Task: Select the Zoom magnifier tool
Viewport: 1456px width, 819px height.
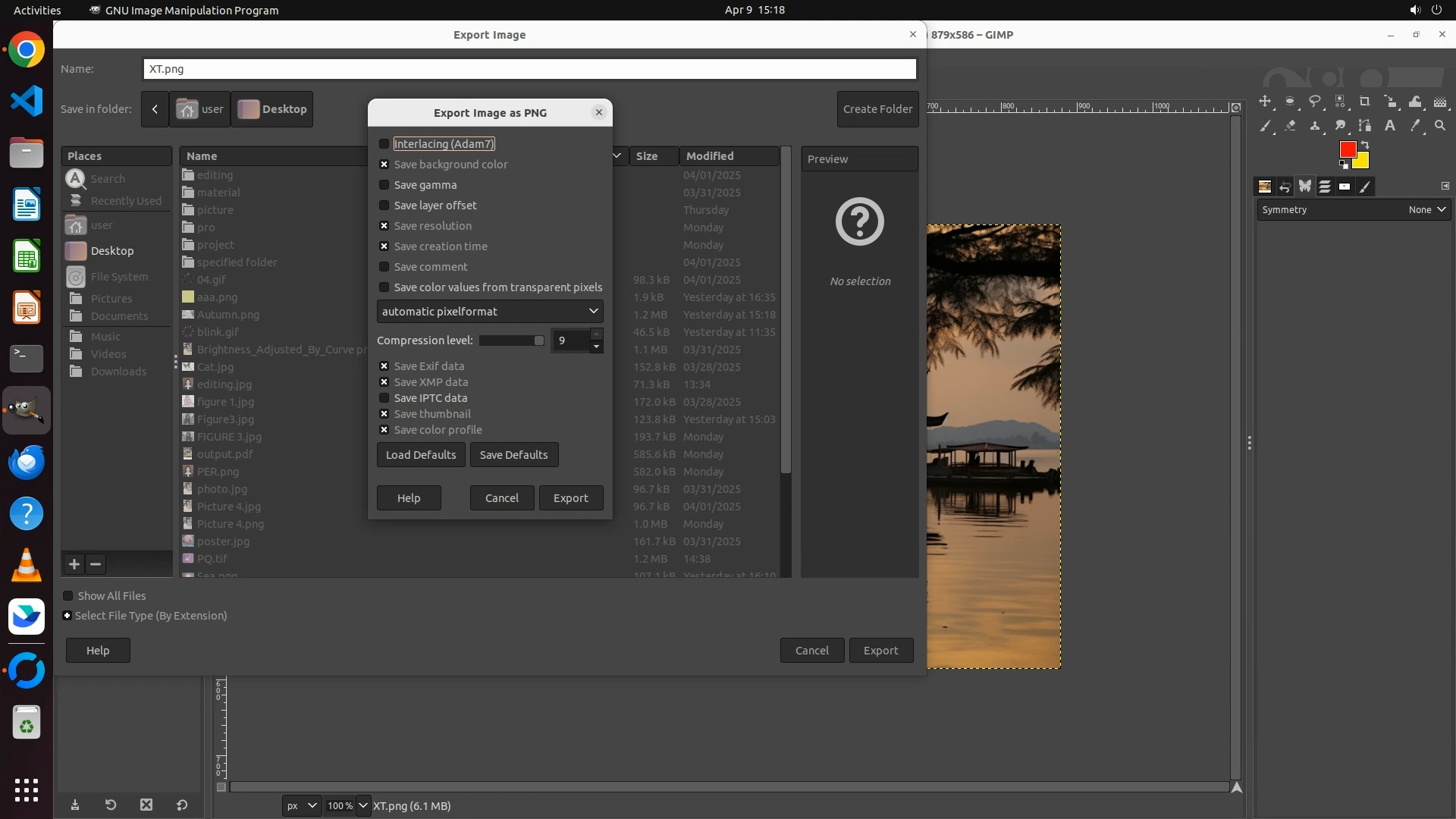Action: pyautogui.click(x=1440, y=126)
